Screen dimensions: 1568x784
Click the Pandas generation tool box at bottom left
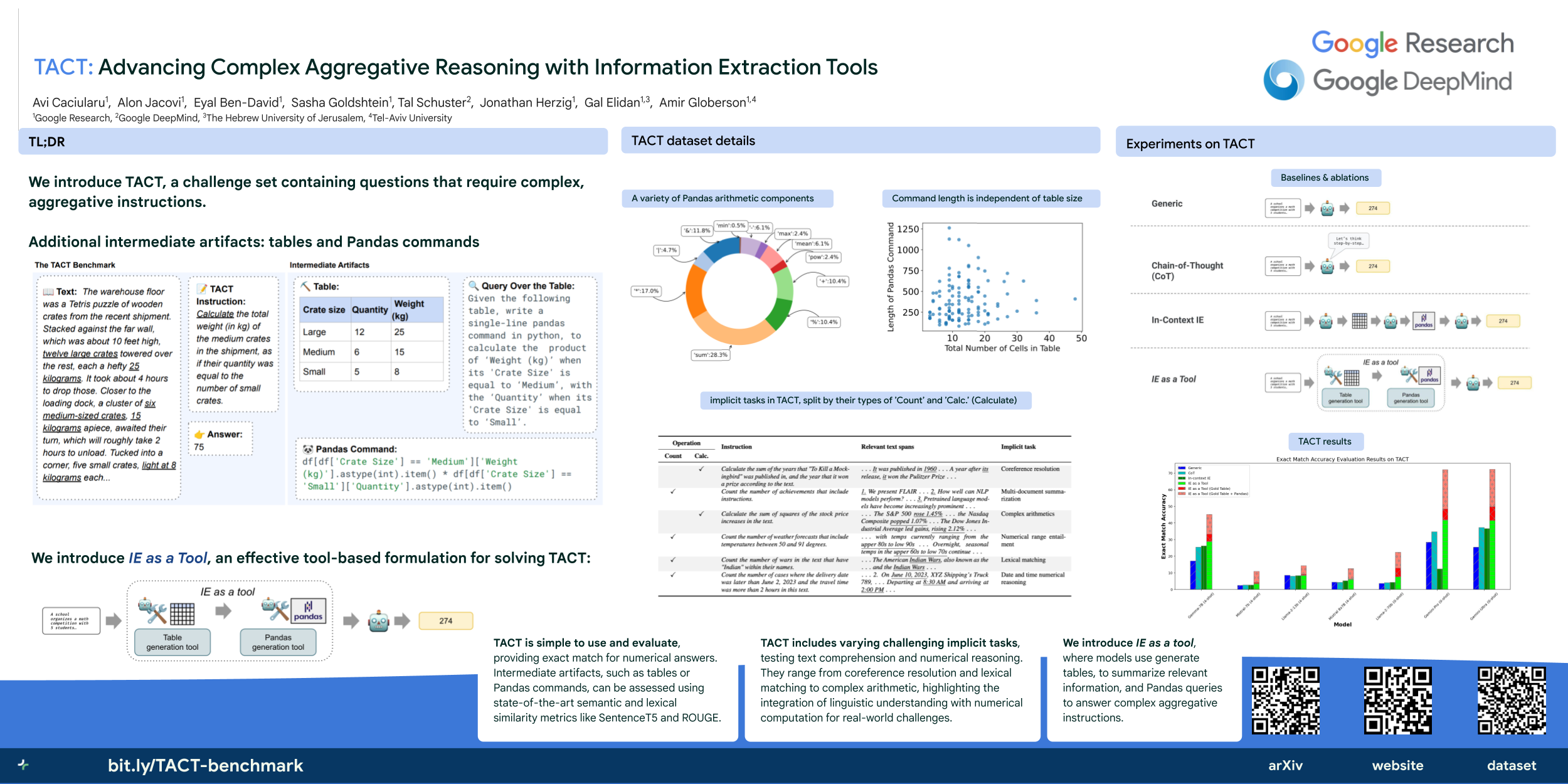tap(278, 642)
